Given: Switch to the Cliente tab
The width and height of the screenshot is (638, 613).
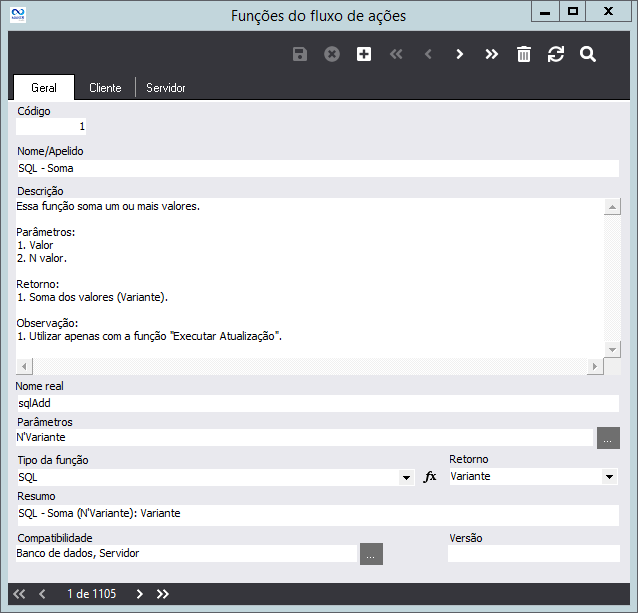Looking at the screenshot, I should click(105, 88).
